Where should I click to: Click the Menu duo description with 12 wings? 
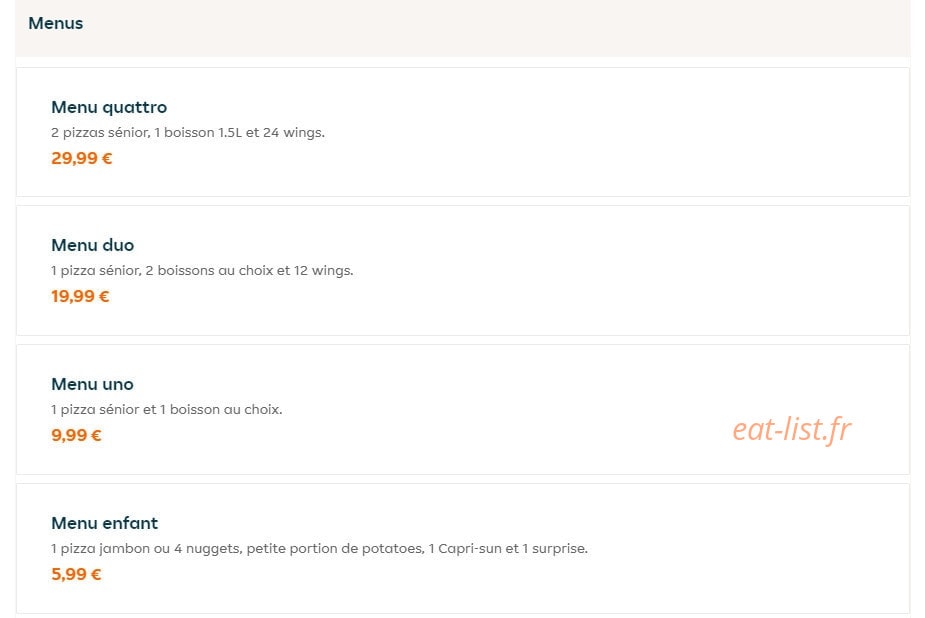202,271
